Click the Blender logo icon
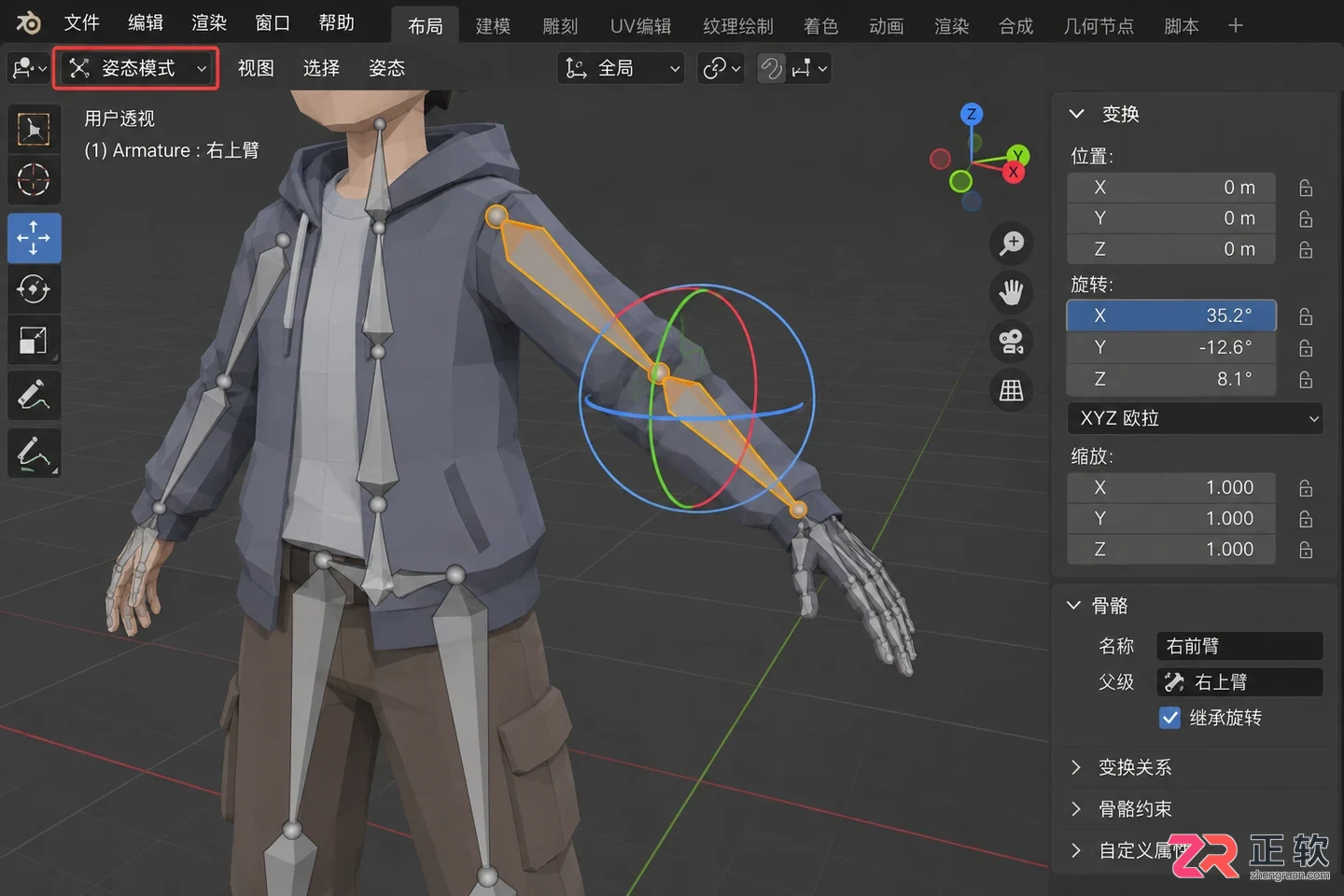This screenshot has height=896, width=1344. click(x=28, y=23)
